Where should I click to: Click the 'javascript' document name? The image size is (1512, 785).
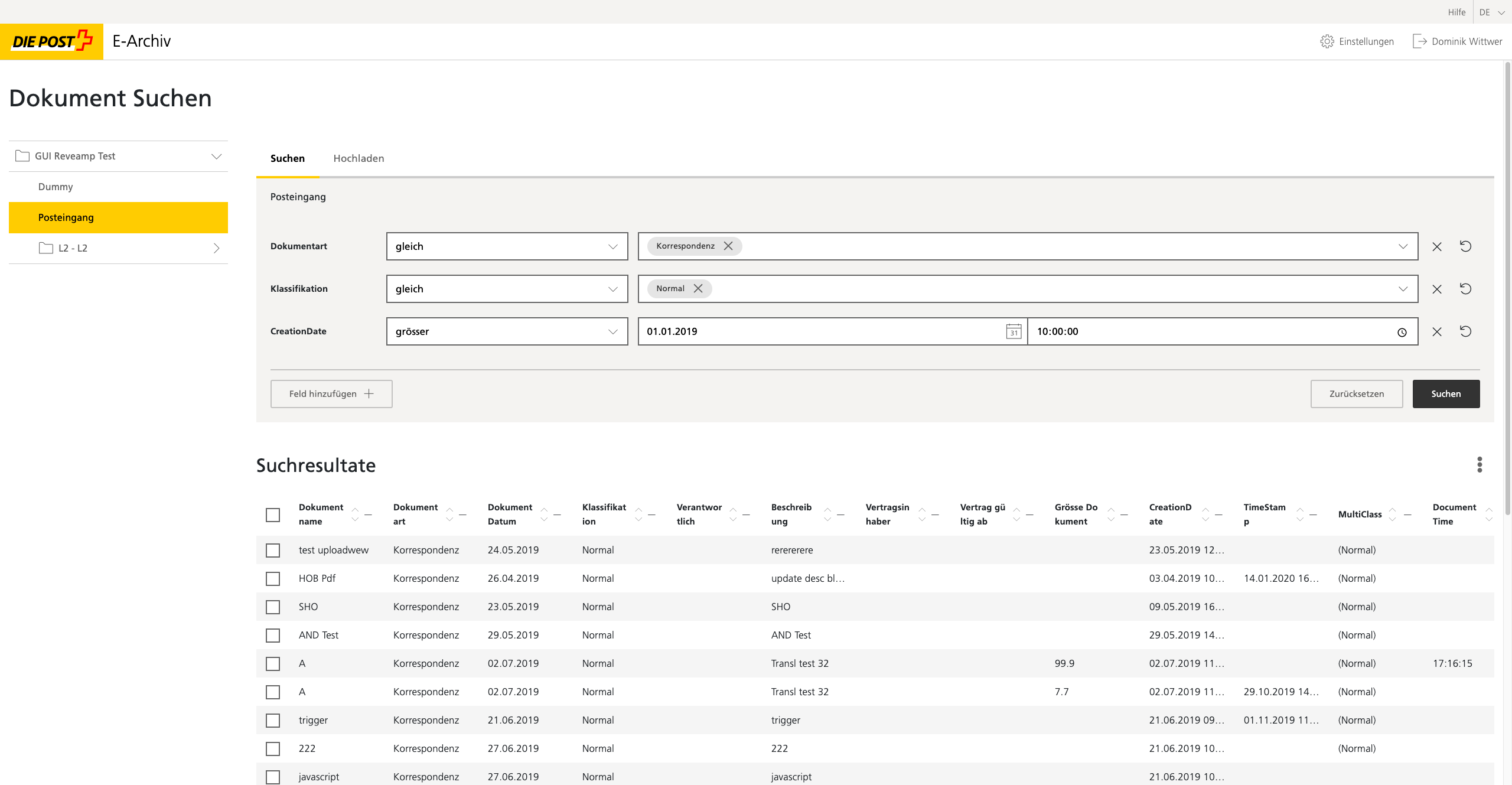[x=319, y=777]
